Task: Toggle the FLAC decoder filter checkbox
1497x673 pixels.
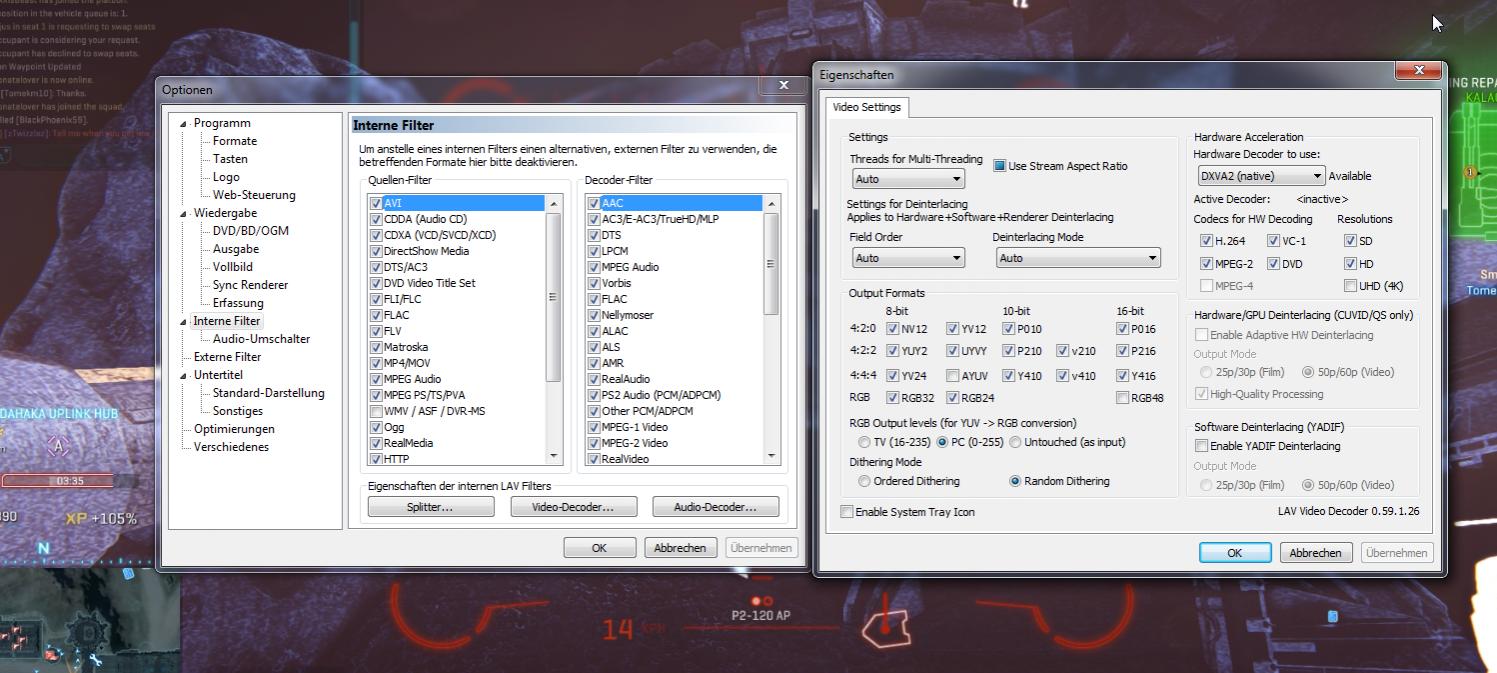Action: [594, 299]
